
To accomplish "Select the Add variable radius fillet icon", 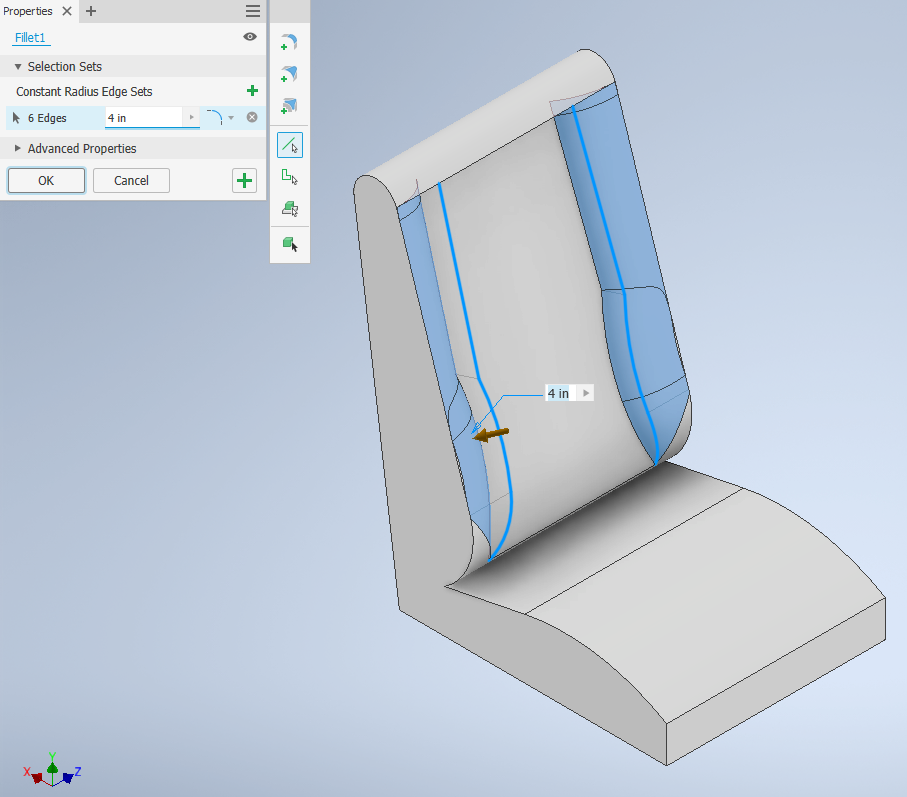I will [x=289, y=74].
